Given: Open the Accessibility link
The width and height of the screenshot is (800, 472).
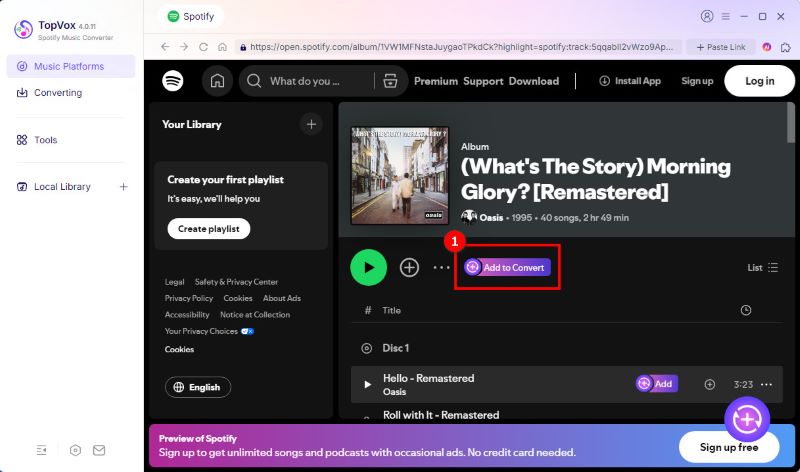Looking at the screenshot, I should 187,315.
